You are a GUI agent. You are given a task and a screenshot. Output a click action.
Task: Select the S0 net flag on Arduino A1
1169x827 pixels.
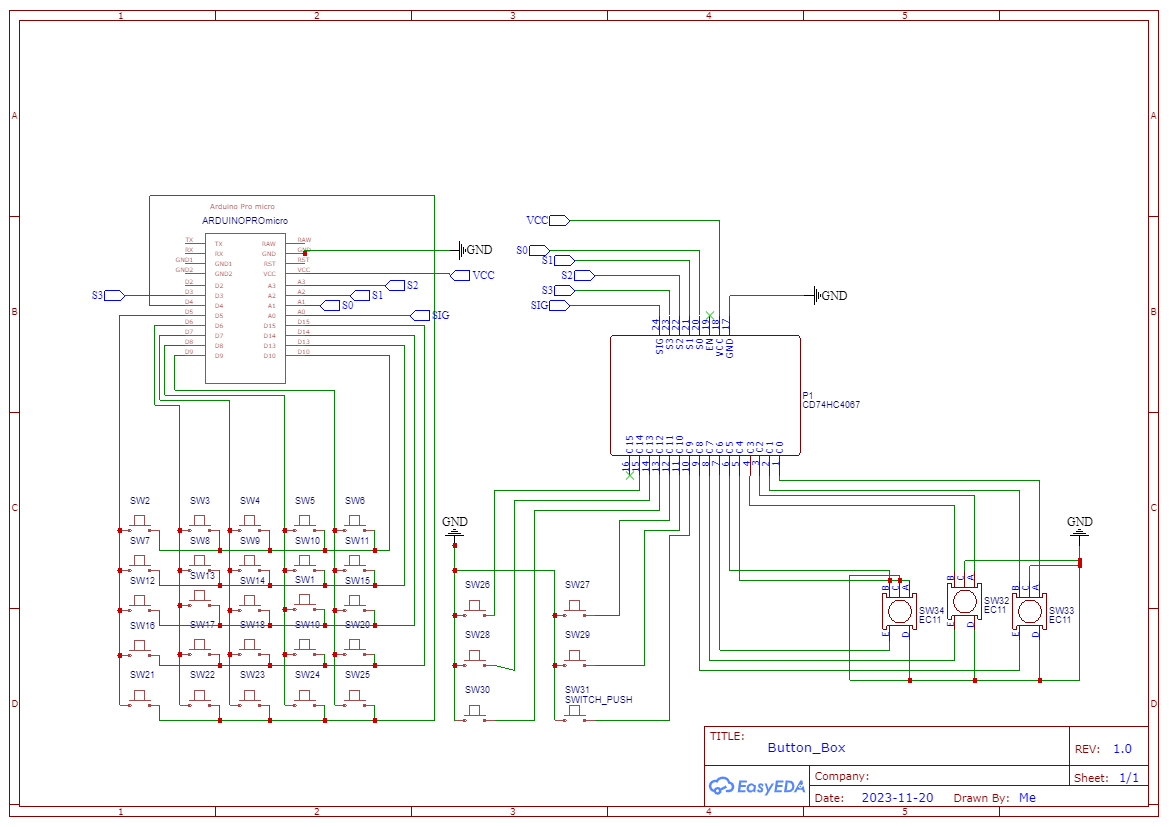tap(337, 305)
